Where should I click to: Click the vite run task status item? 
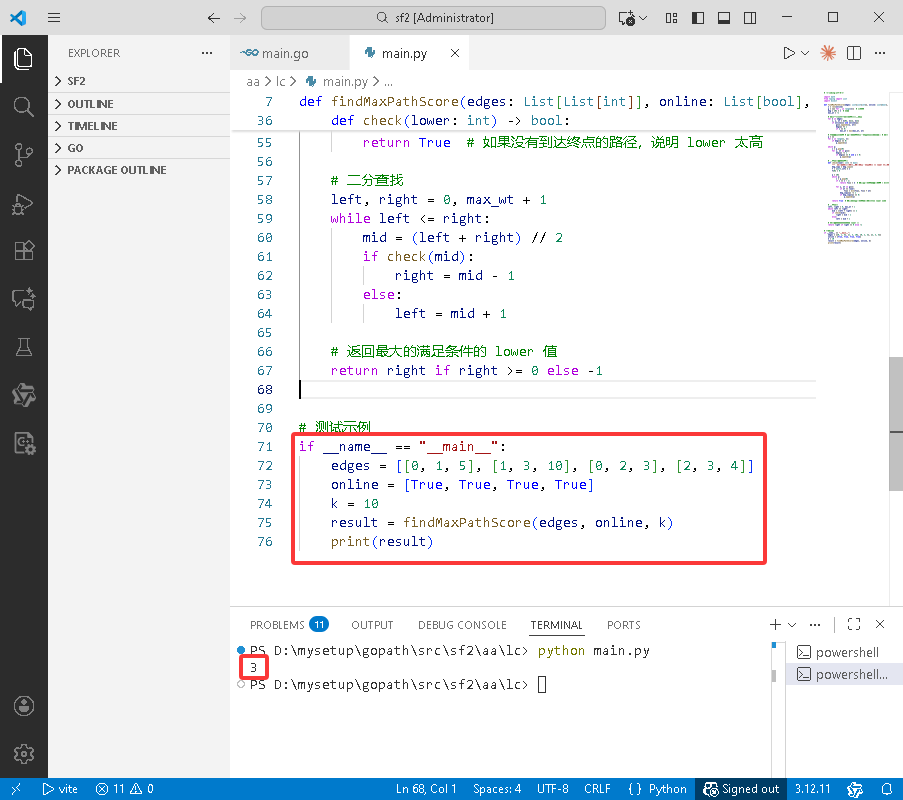[x=60, y=788]
